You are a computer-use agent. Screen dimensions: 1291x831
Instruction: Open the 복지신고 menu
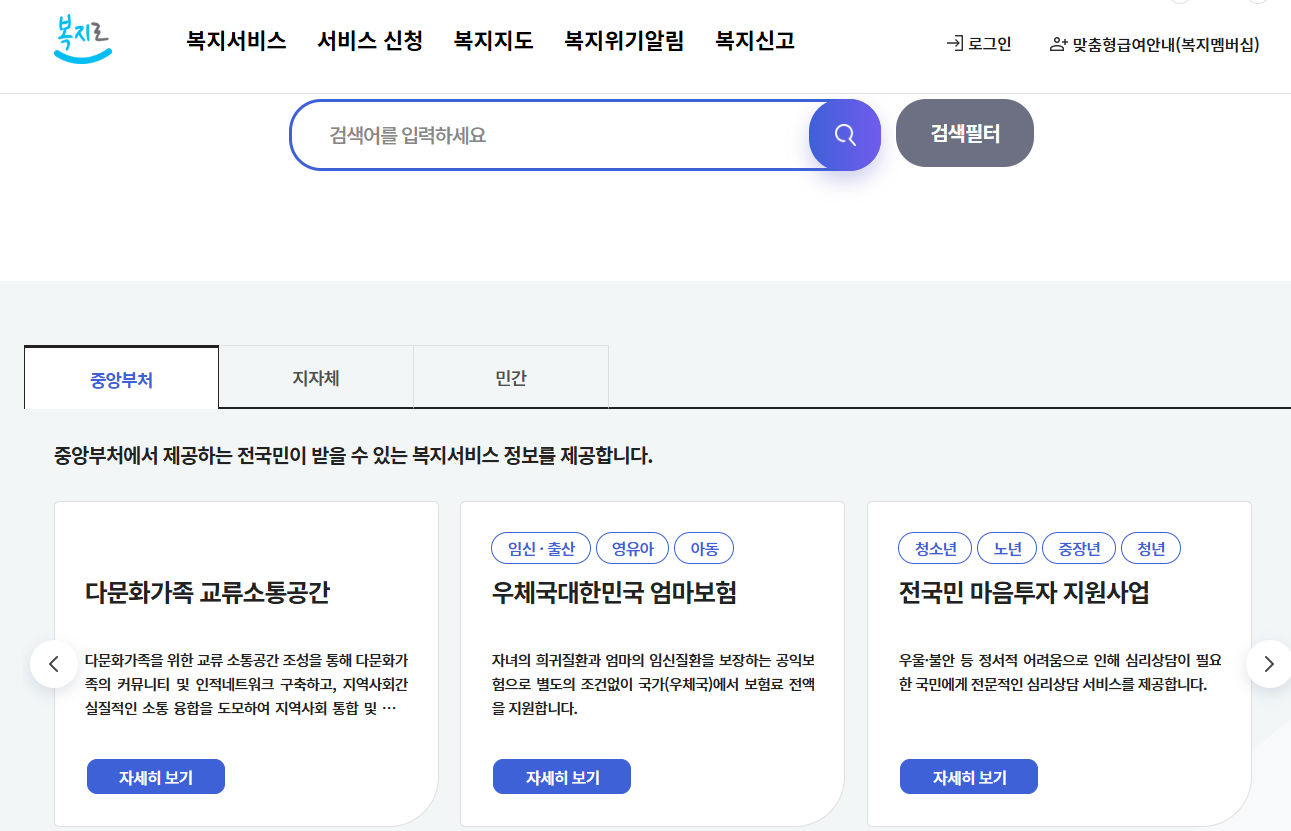point(755,41)
